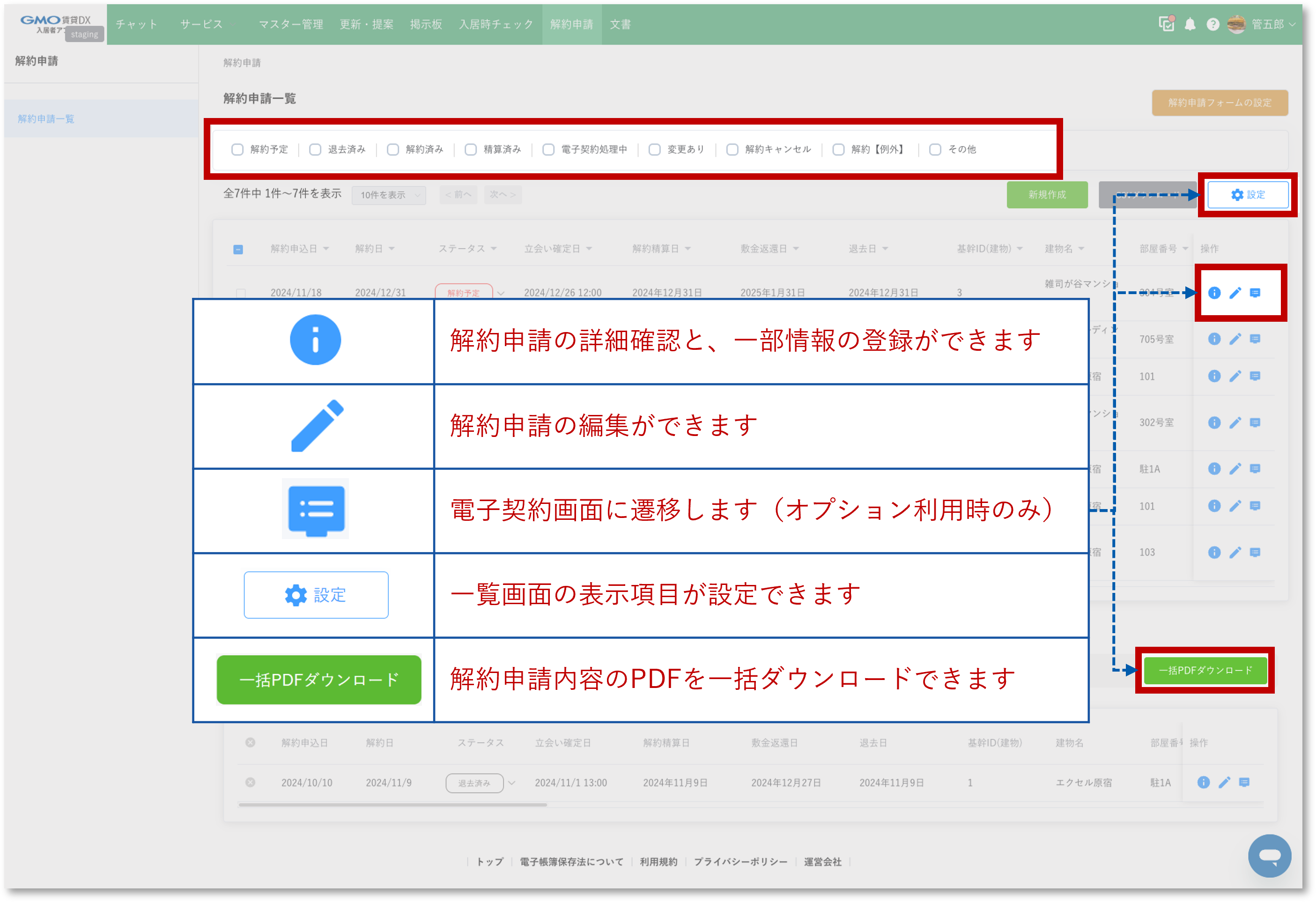Check the 解約予定 filter checkbox
The image size is (1316, 902).
click(x=237, y=149)
